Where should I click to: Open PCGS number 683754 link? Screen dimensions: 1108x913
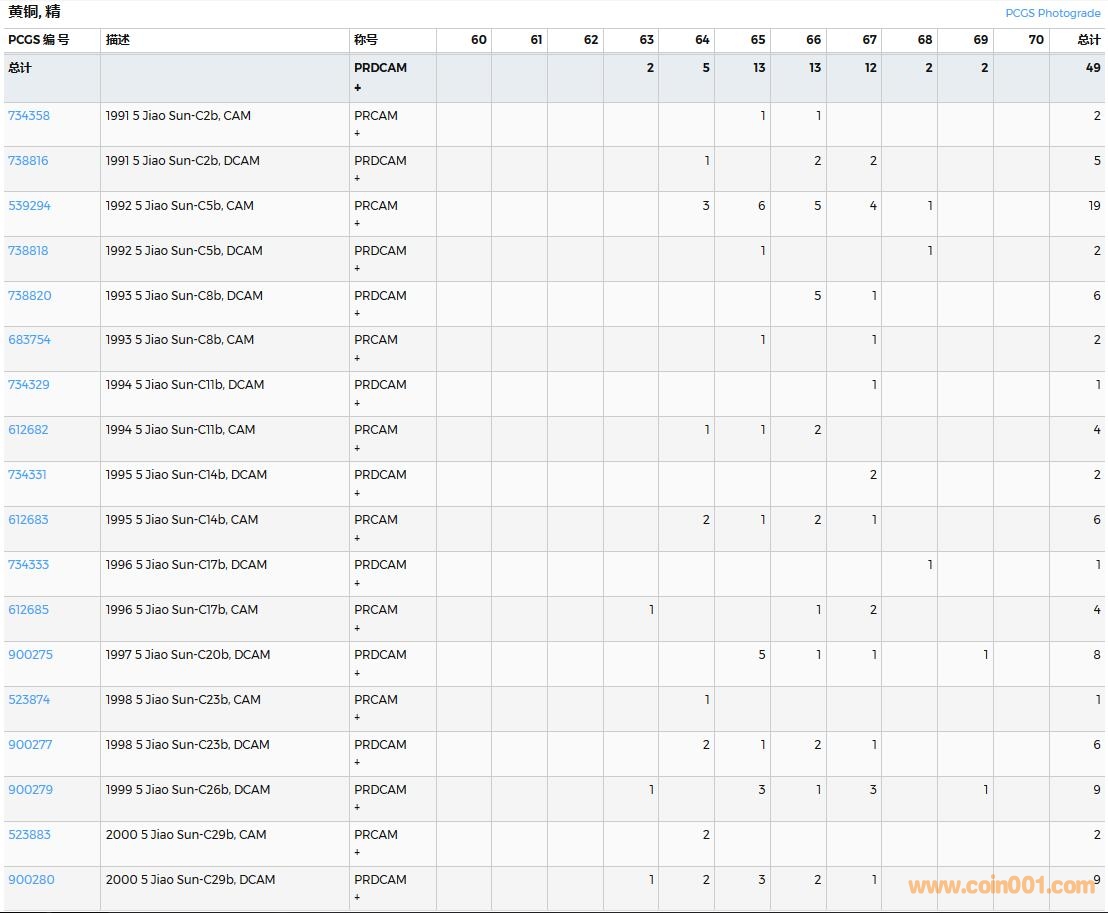[29, 340]
